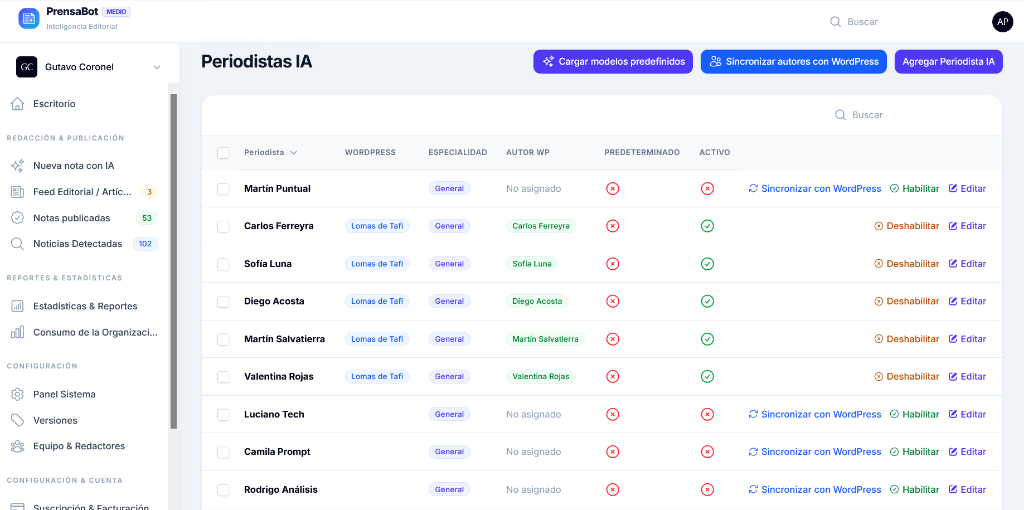Click the Equipo & Redactores people icon
The width and height of the screenshot is (1024, 510).
tap(18, 447)
